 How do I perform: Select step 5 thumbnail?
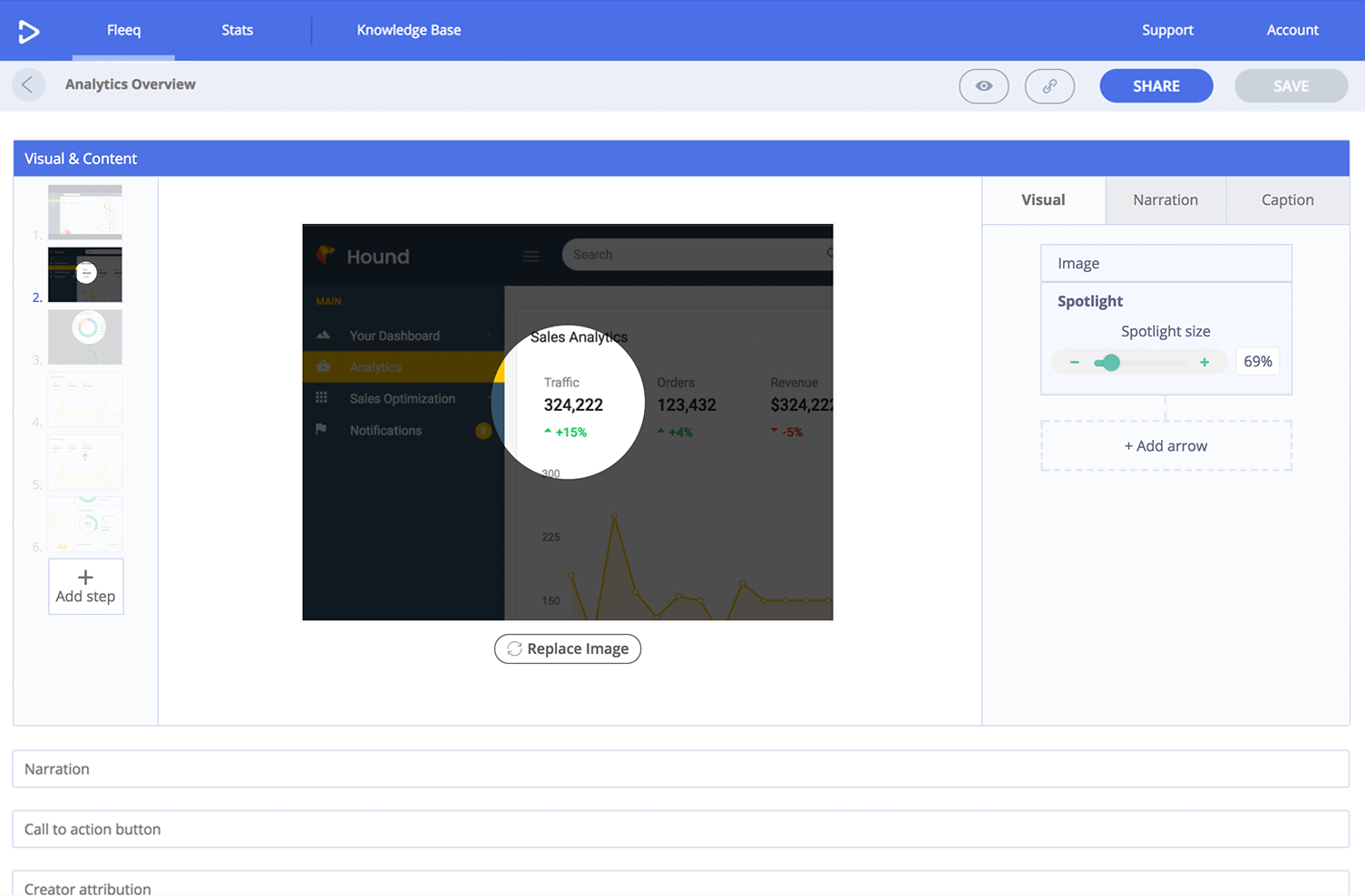[85, 462]
